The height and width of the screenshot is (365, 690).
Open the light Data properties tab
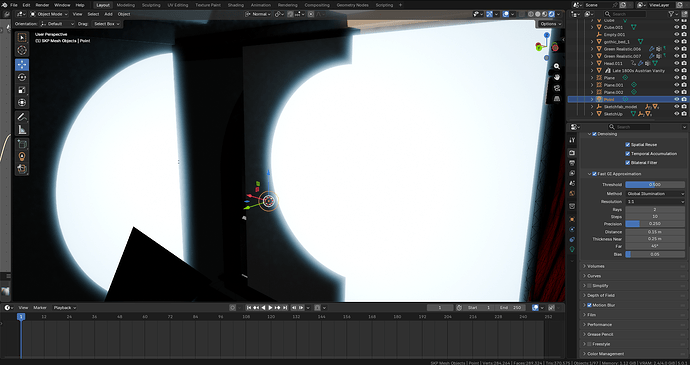point(572,250)
